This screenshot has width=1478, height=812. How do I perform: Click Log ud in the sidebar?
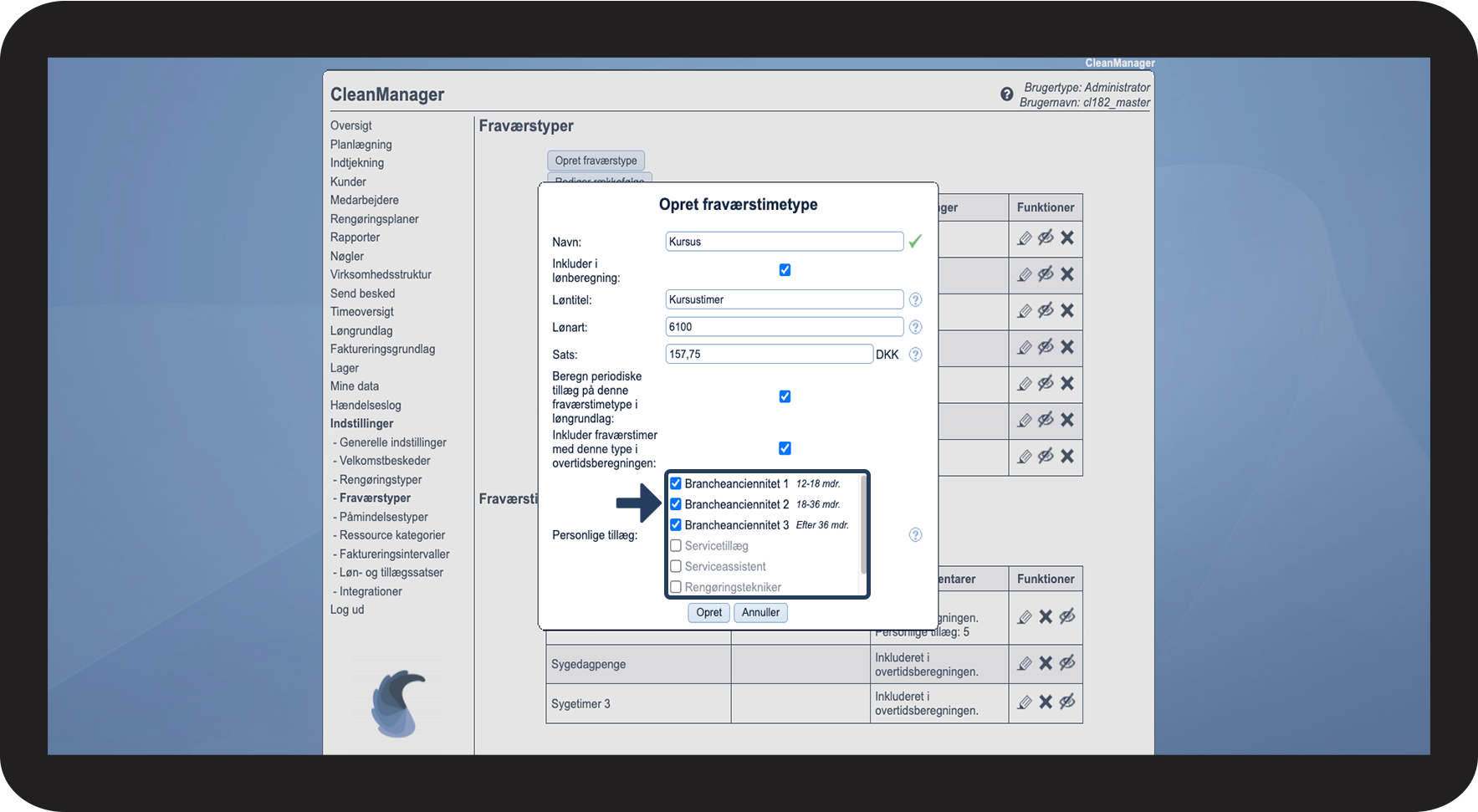click(347, 610)
